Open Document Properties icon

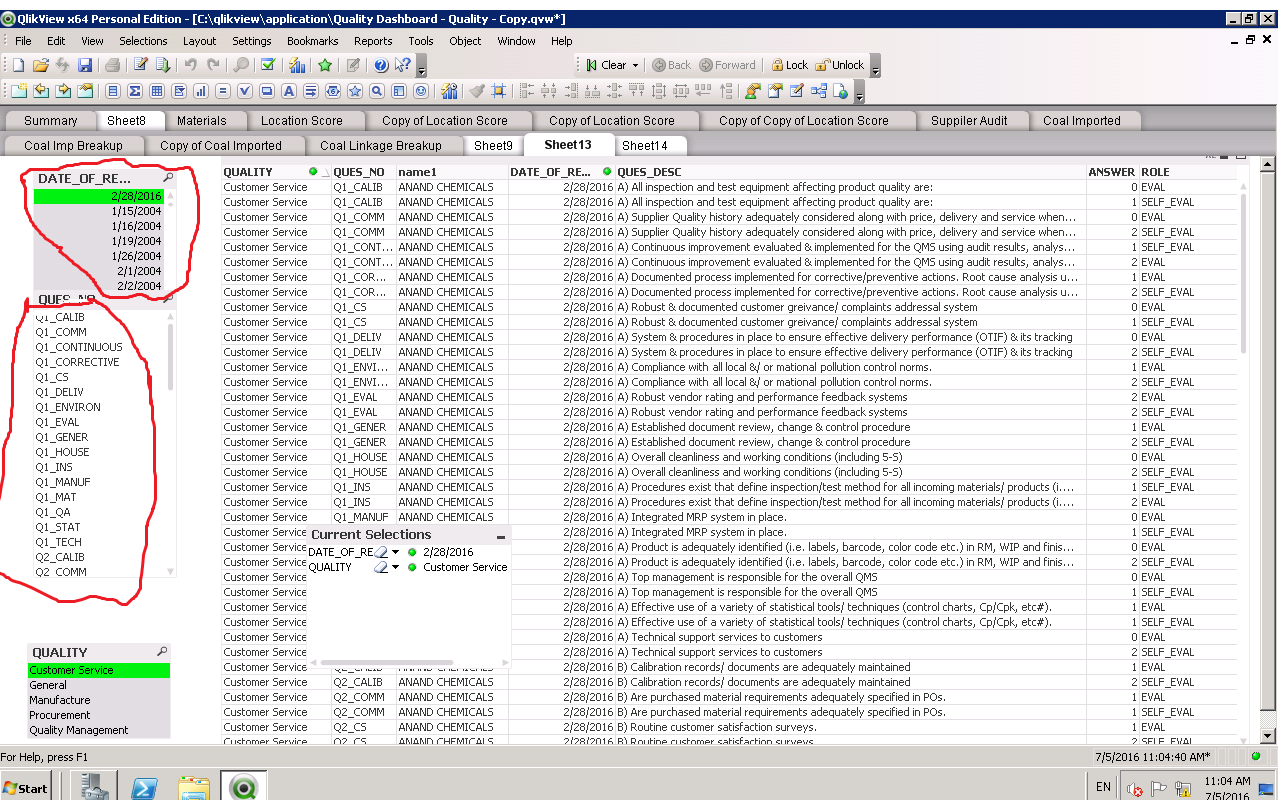pyautogui.click(x=775, y=91)
